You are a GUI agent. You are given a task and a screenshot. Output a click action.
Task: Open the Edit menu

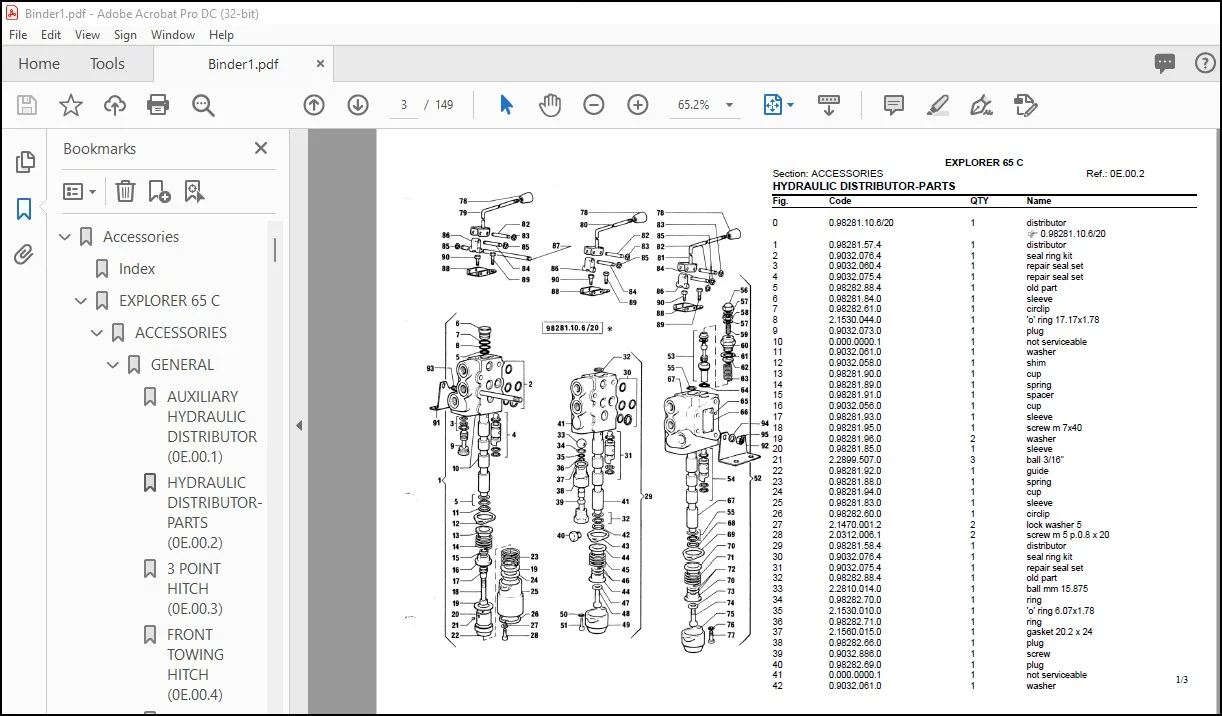coord(51,34)
